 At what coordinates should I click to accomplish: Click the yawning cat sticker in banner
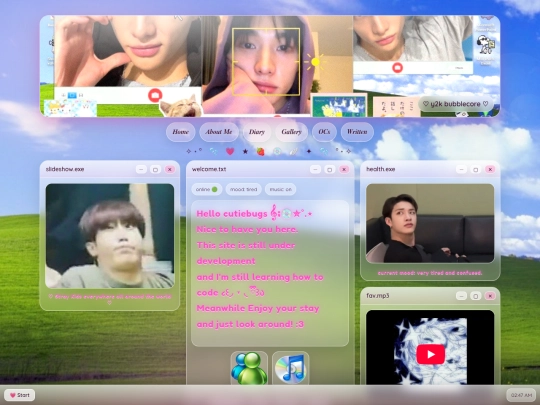click(x=181, y=106)
